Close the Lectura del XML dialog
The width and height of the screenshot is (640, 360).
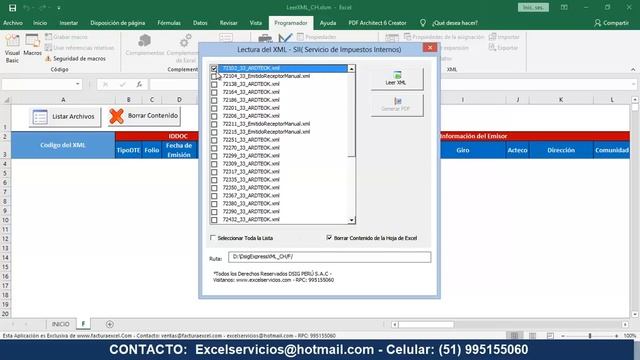430,48
